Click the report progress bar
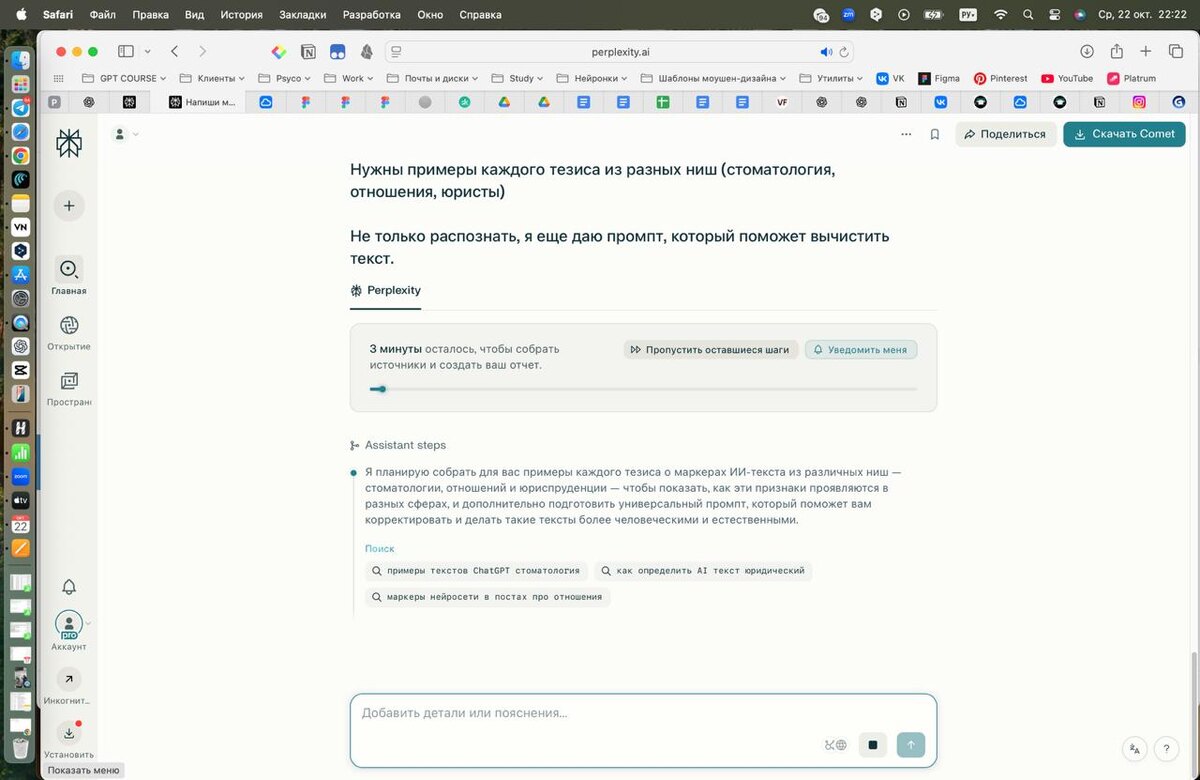The height and width of the screenshot is (780, 1200). (643, 389)
